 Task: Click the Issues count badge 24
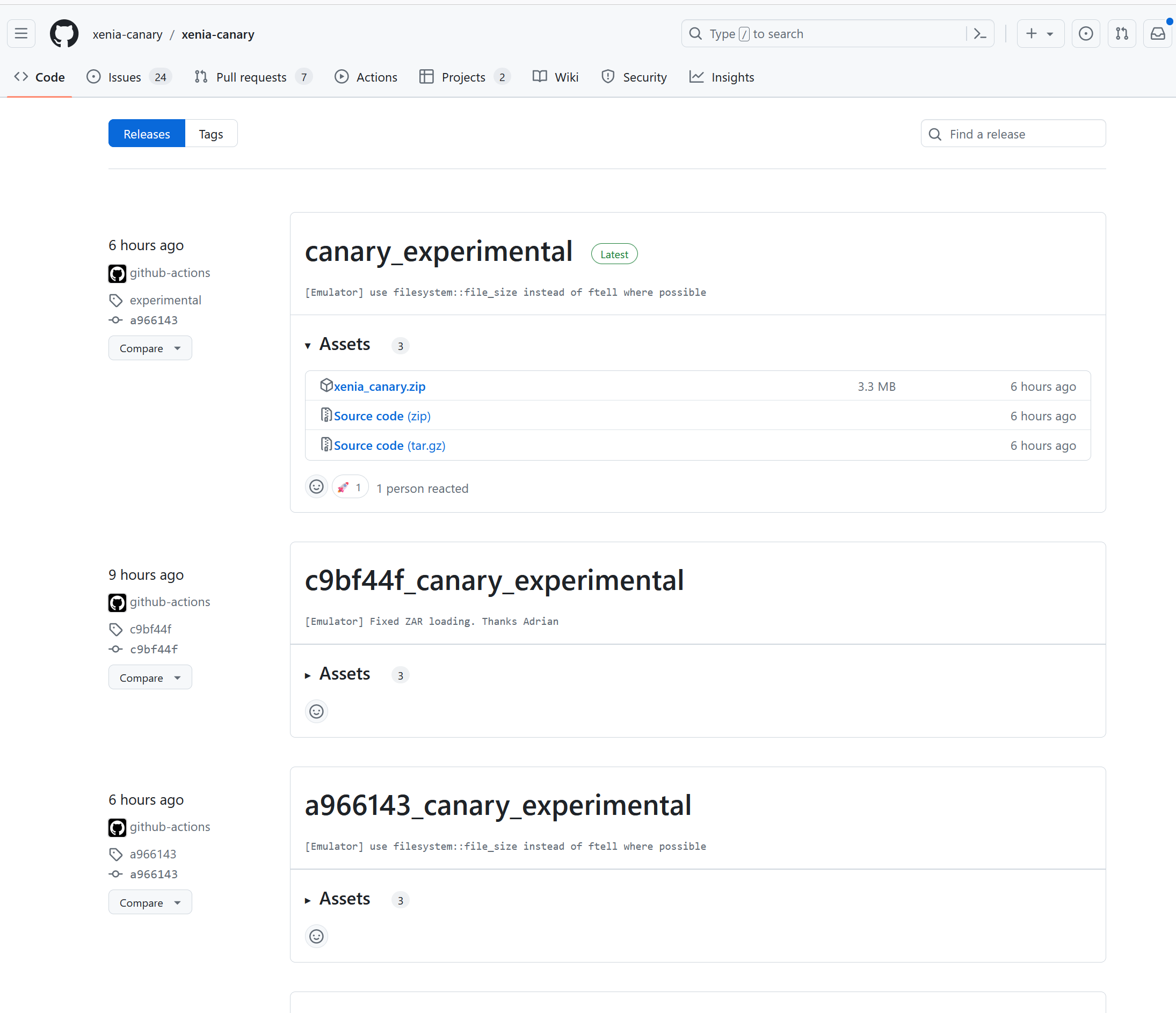[x=161, y=77]
